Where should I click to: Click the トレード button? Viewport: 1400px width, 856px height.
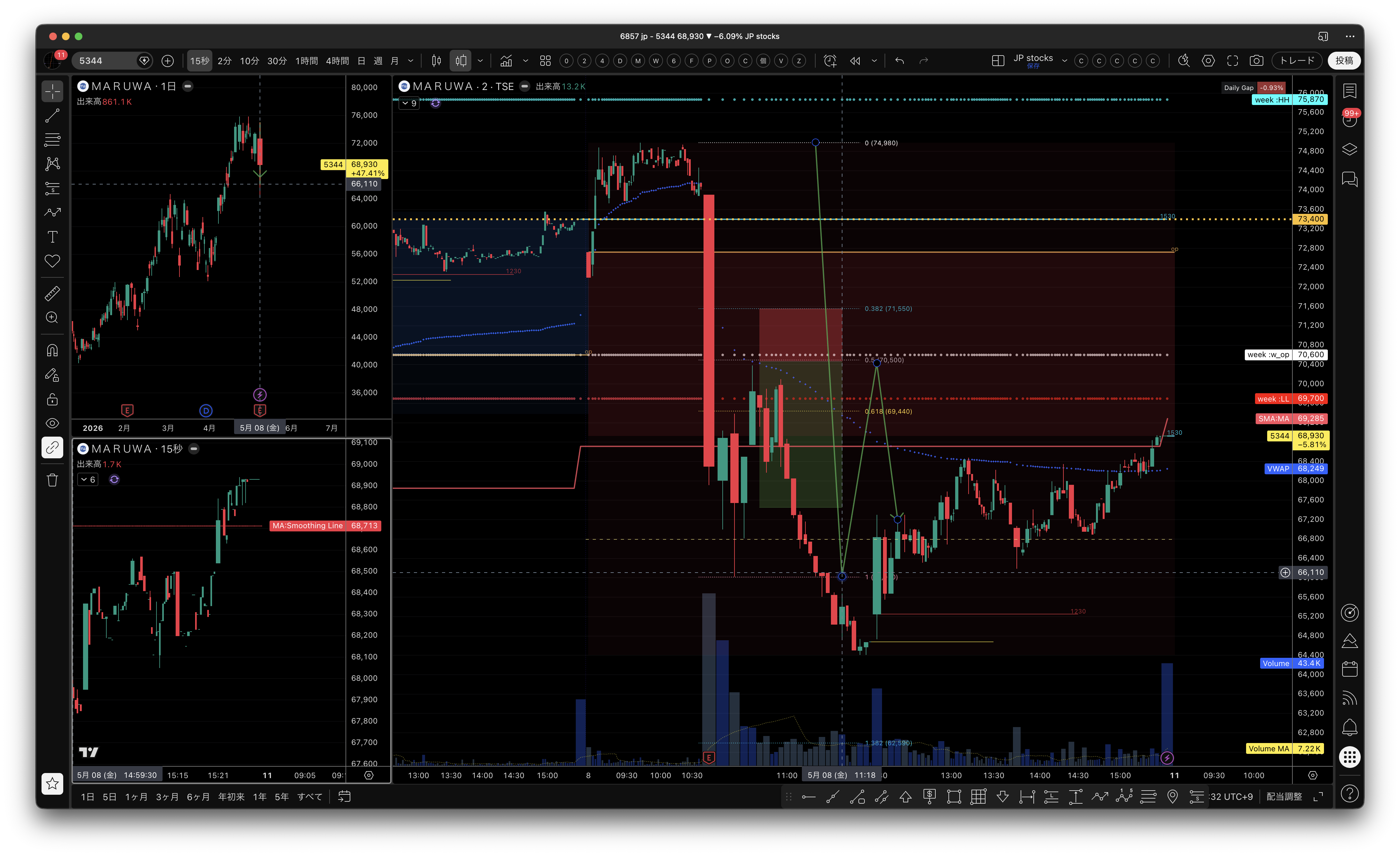point(1297,61)
